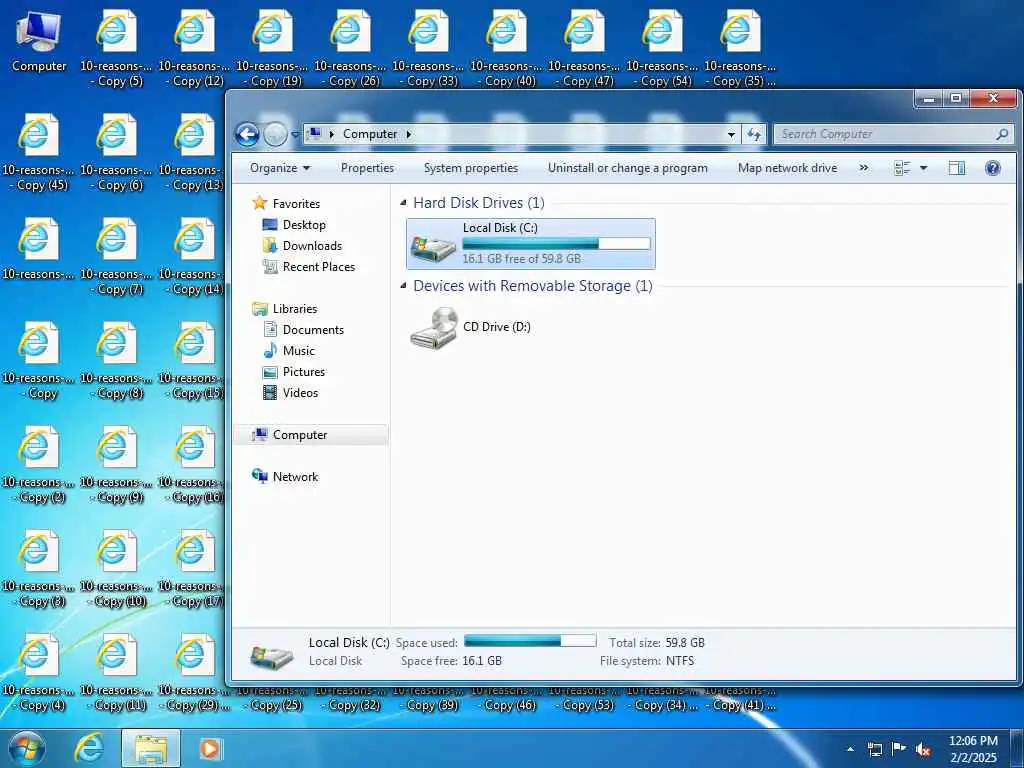Select the Local Disk (C:) drive icon
Viewport: 1024px width, 768px height.
[433, 247]
